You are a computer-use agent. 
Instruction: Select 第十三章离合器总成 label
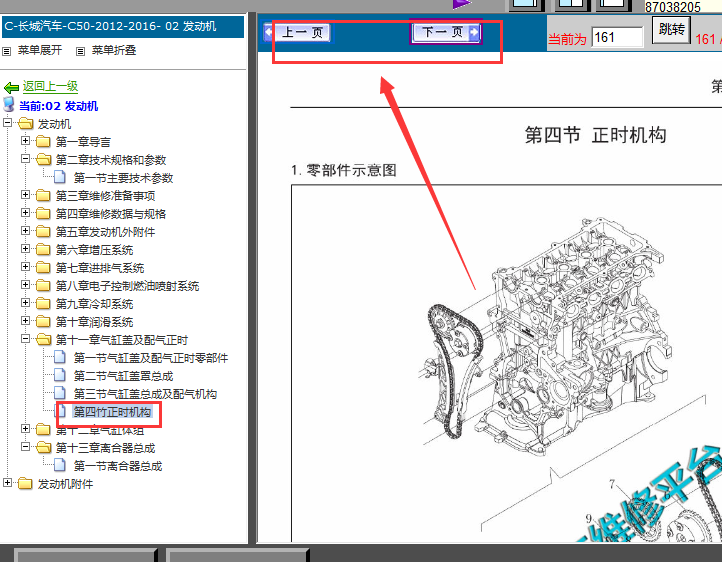click(105, 448)
